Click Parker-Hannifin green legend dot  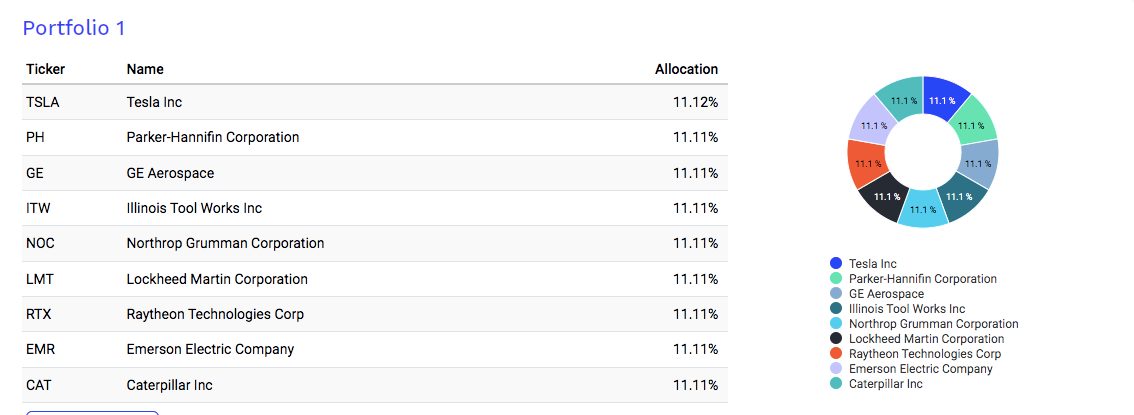coord(836,279)
